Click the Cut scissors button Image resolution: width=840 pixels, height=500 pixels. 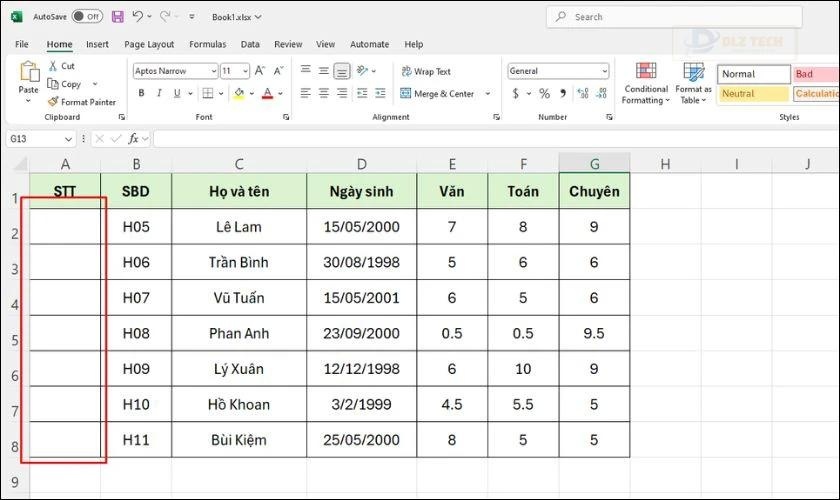pos(61,66)
